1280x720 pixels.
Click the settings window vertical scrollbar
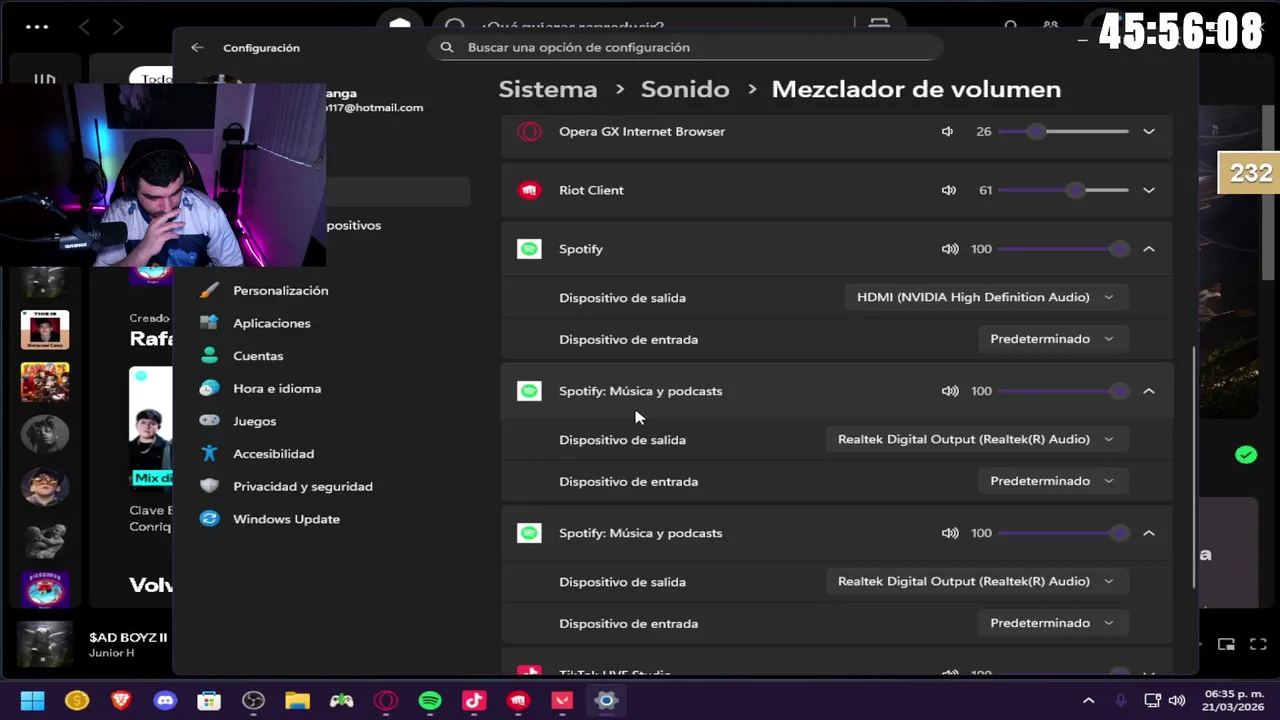1194,467
